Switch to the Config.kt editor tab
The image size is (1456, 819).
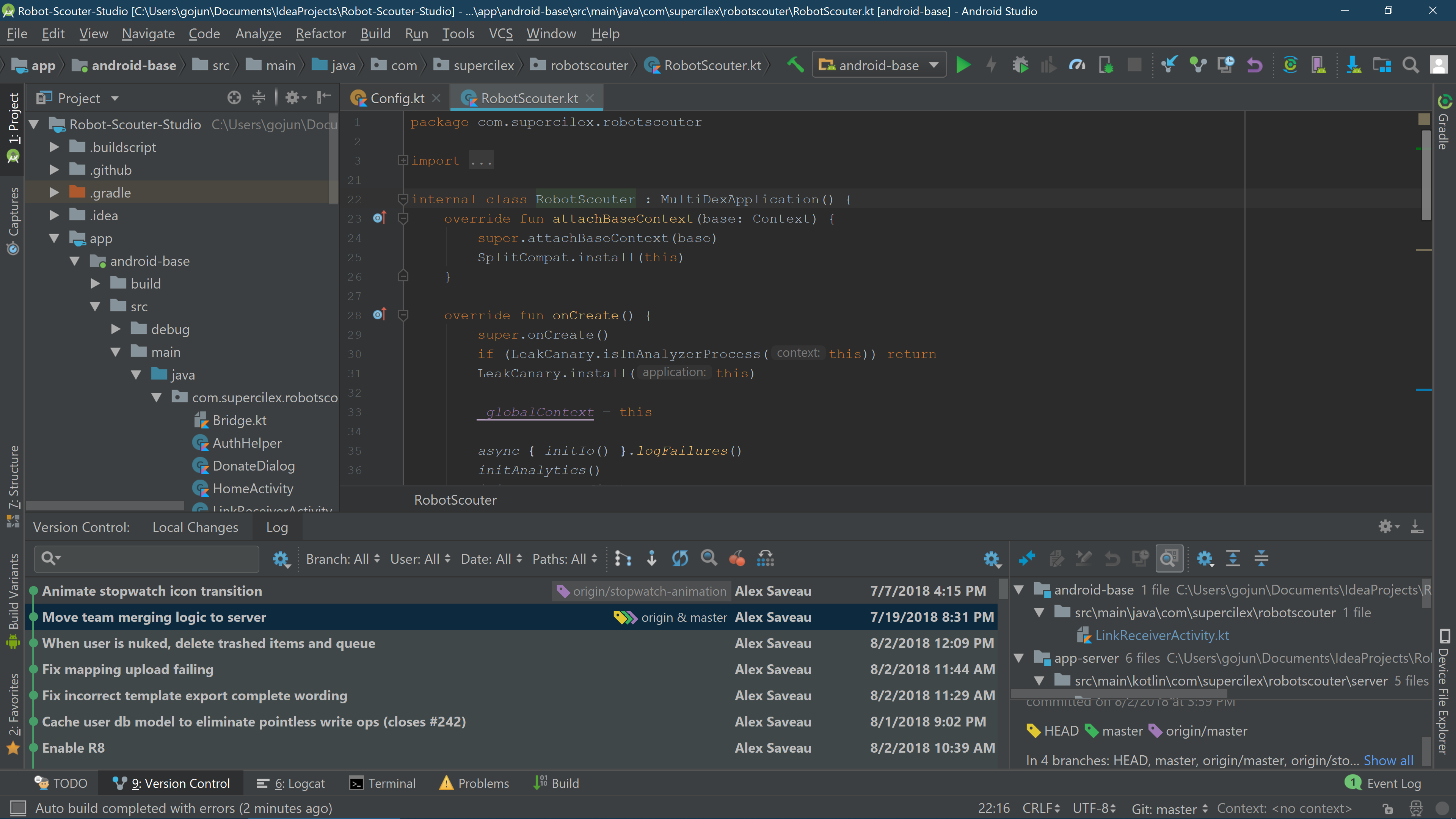pos(396,98)
